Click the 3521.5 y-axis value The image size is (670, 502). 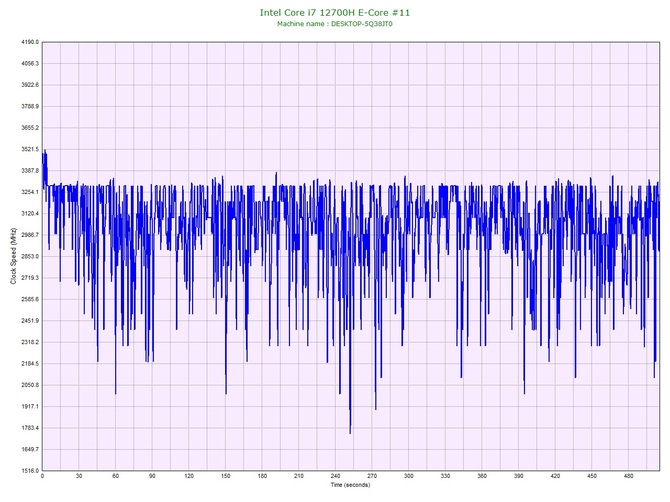coord(30,149)
